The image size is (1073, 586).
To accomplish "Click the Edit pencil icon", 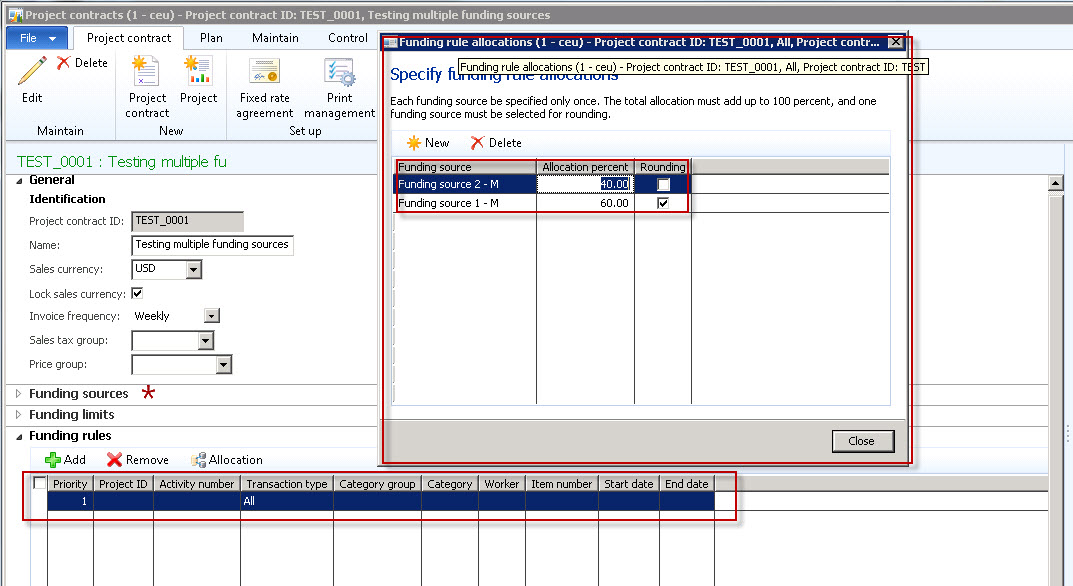I will [32, 72].
